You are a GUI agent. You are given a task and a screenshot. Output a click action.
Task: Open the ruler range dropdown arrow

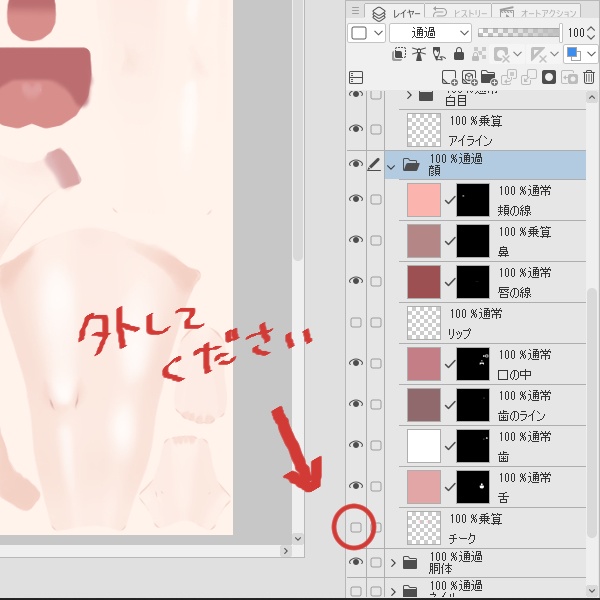coord(555,54)
